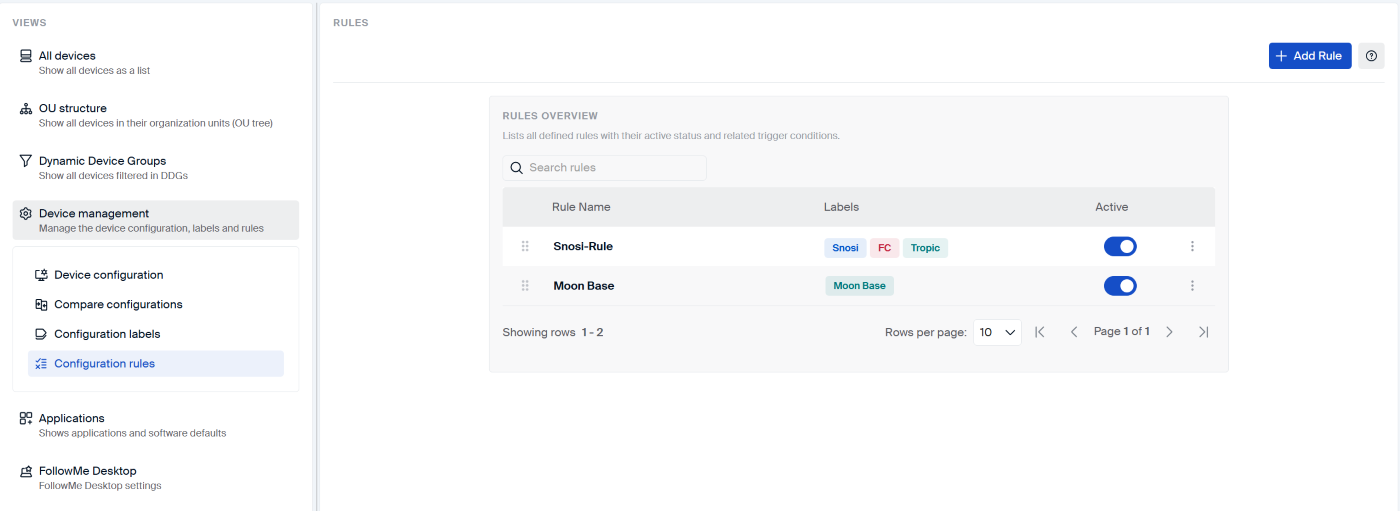Collapse the Device management section
1400x511 pixels.
(x=155, y=220)
